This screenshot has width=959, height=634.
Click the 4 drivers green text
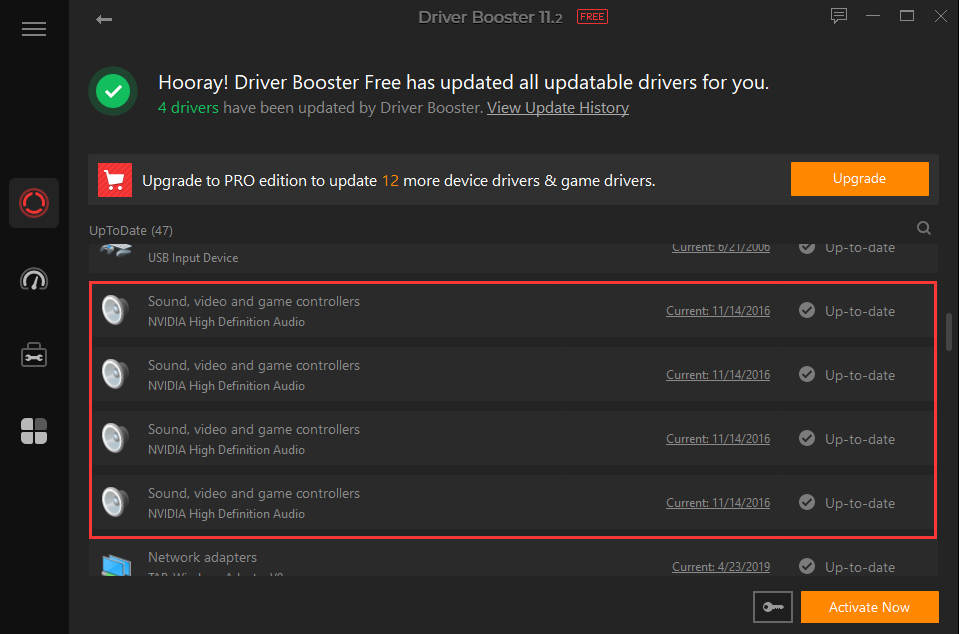tap(188, 108)
